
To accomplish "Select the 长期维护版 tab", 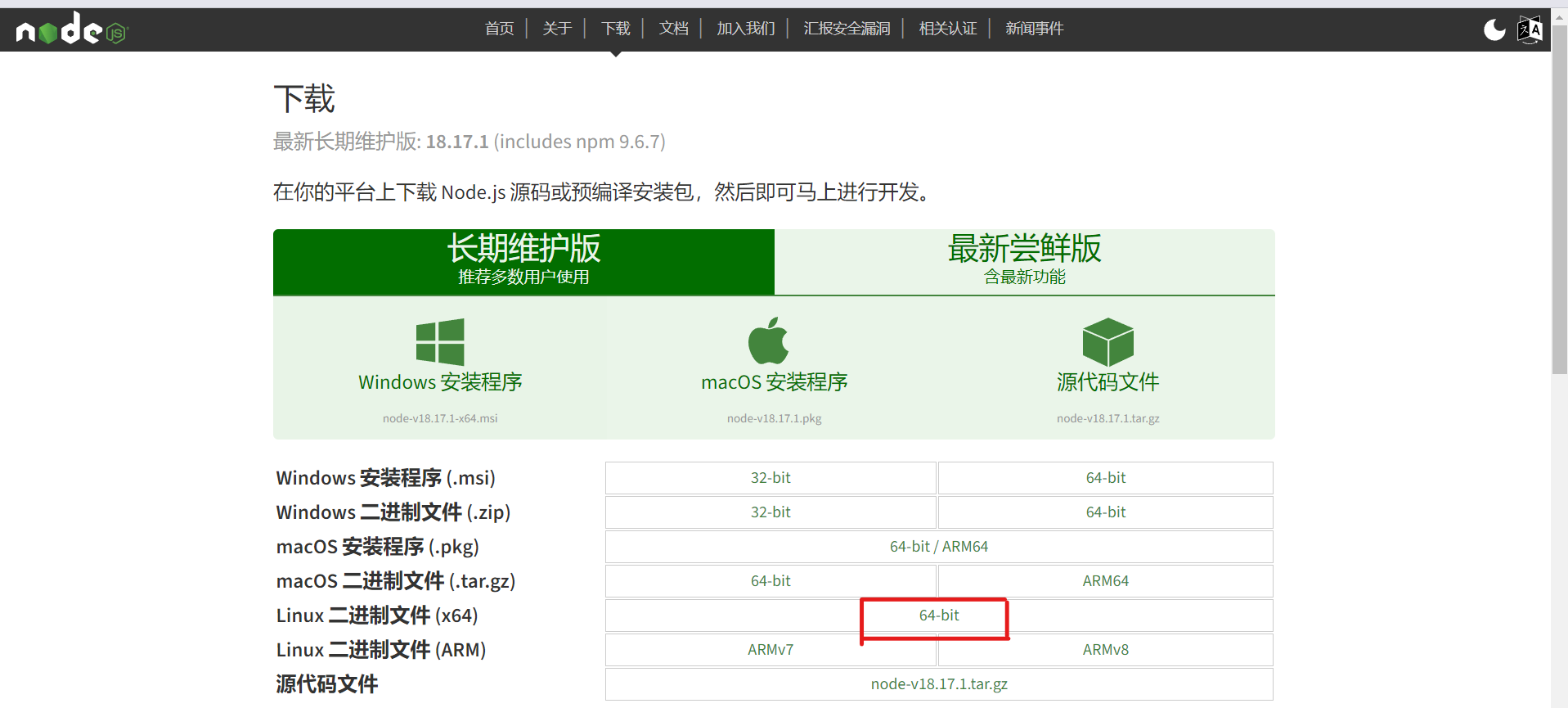I will click(x=523, y=262).
